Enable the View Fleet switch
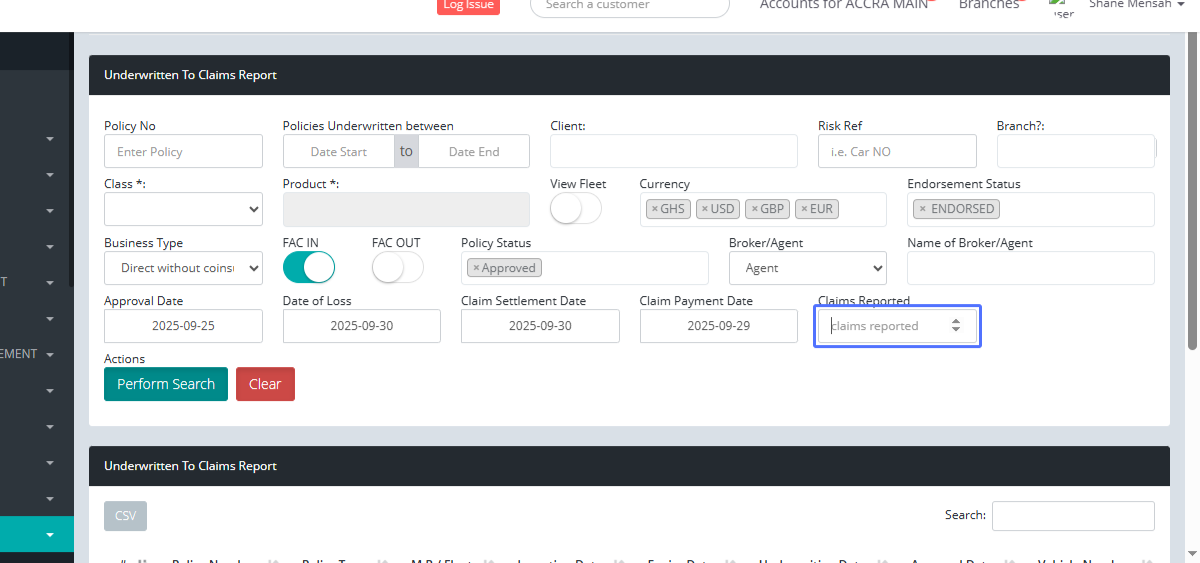Screen dimensions: 1200x563 tap(576, 209)
